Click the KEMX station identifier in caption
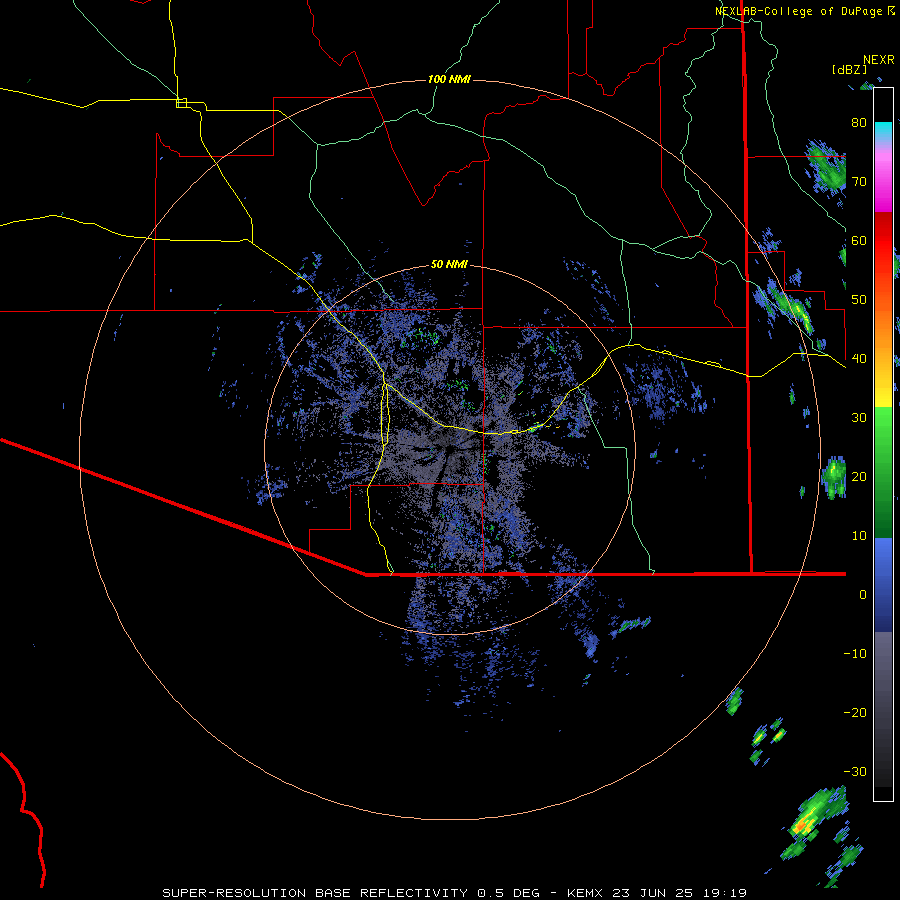Viewport: 900px width, 900px height. coord(587,893)
